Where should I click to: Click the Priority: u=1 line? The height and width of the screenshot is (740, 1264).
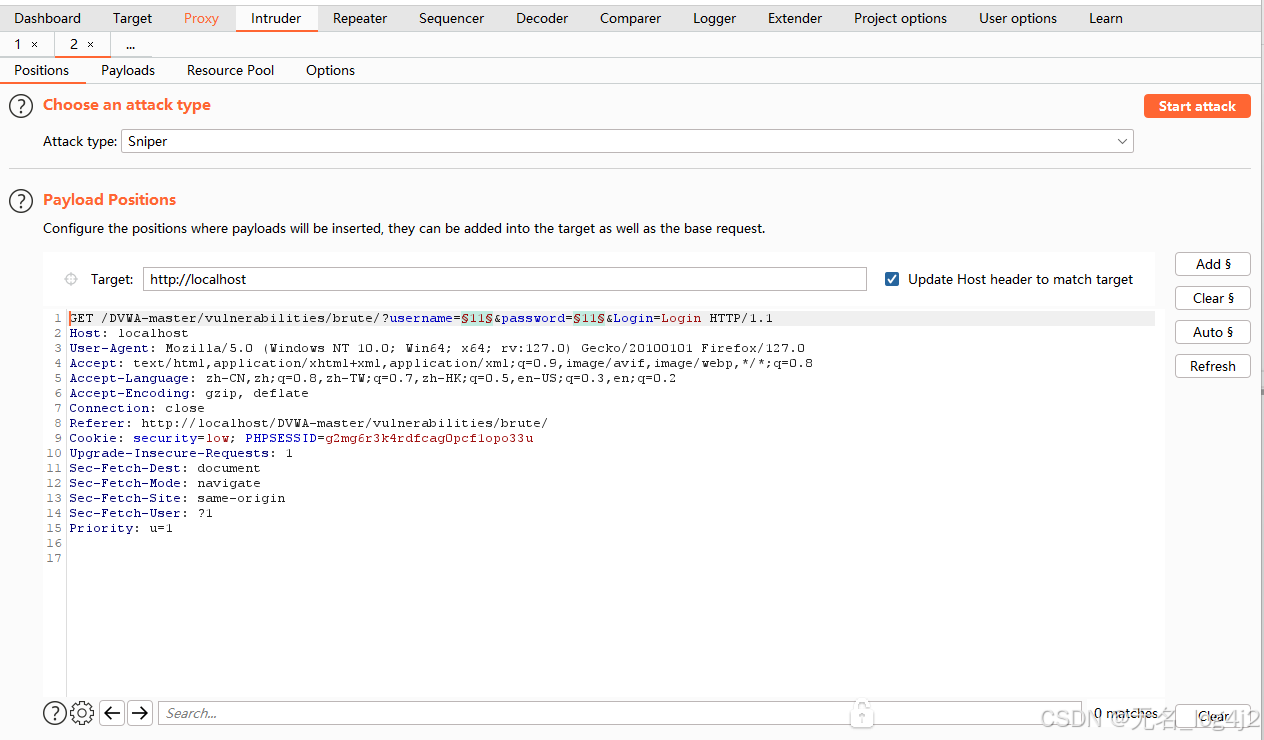point(121,528)
